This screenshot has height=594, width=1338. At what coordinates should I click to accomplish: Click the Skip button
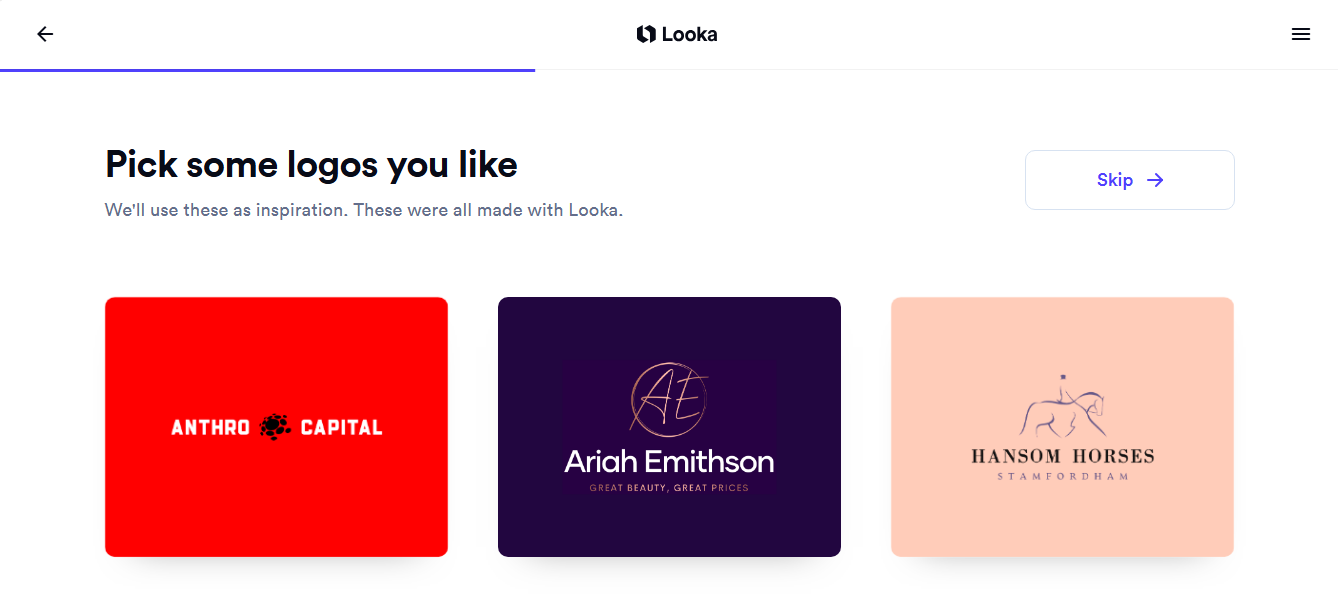pyautogui.click(x=1129, y=180)
